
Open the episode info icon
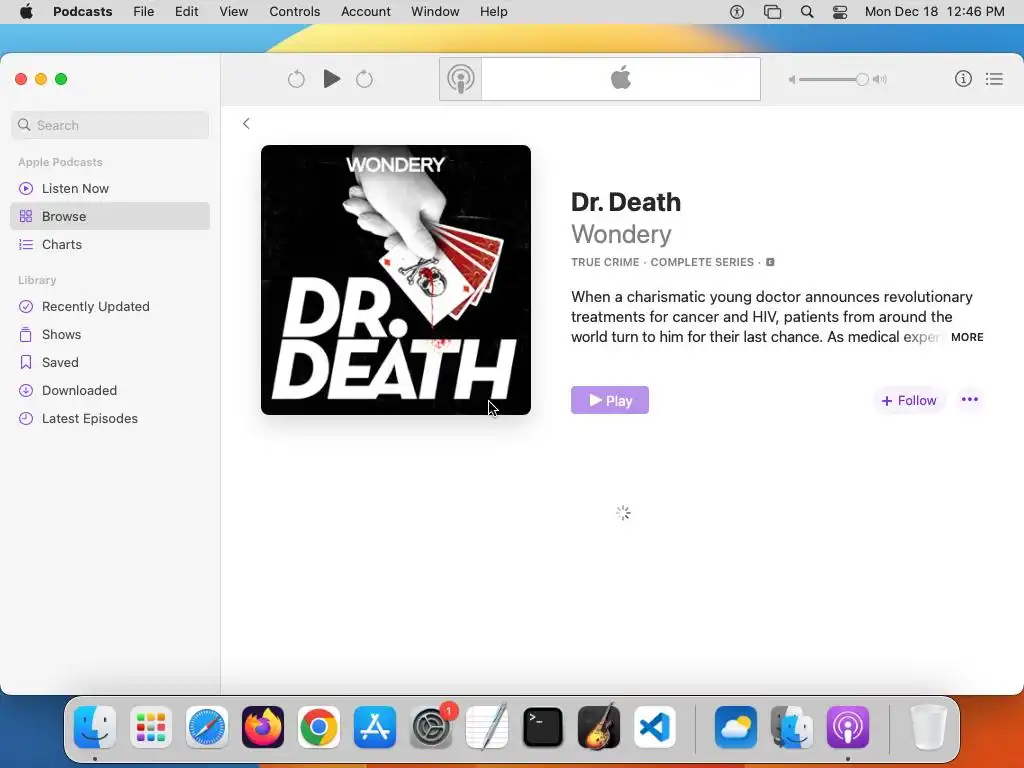point(963,79)
